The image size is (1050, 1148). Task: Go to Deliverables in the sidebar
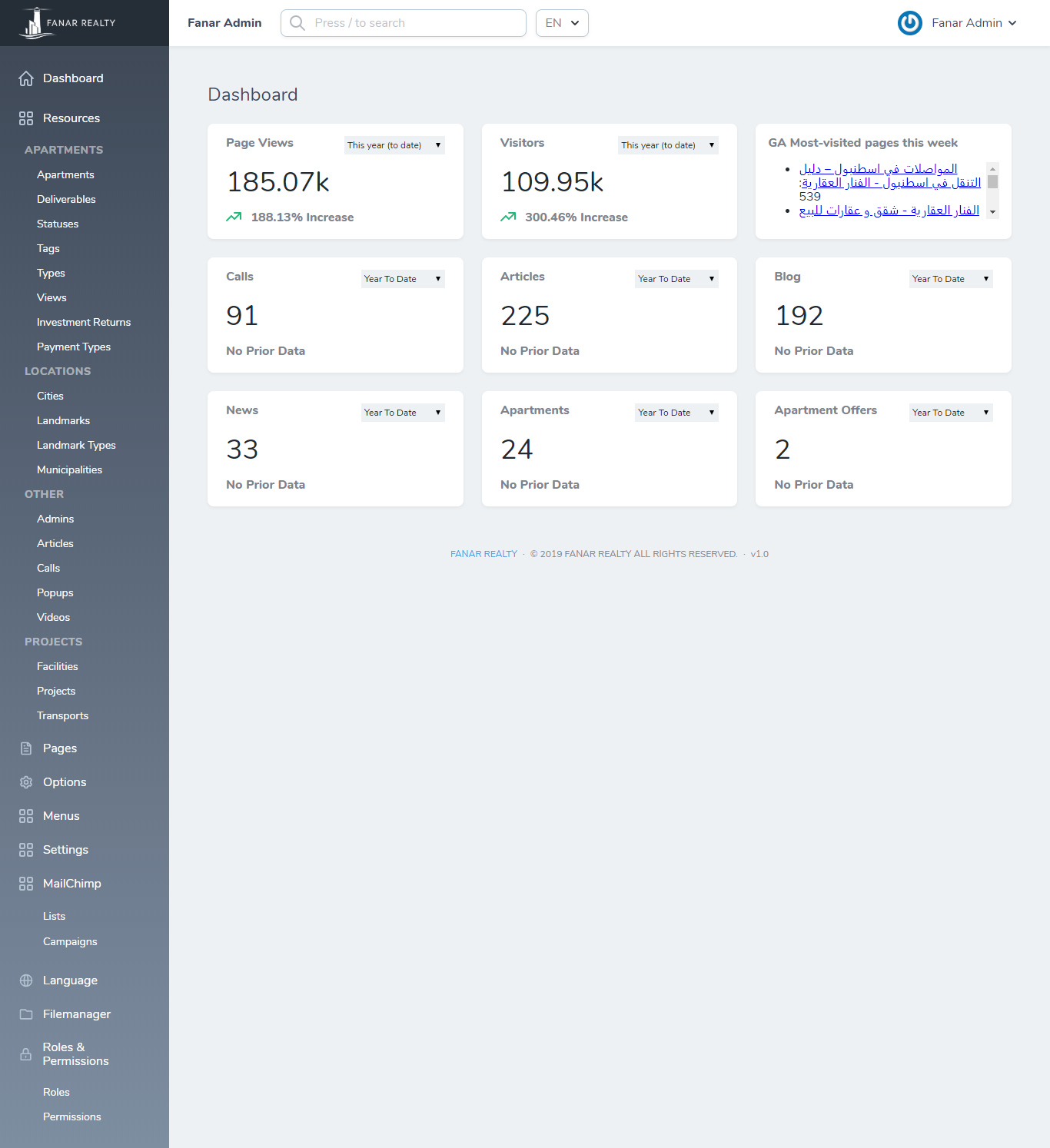tap(66, 200)
